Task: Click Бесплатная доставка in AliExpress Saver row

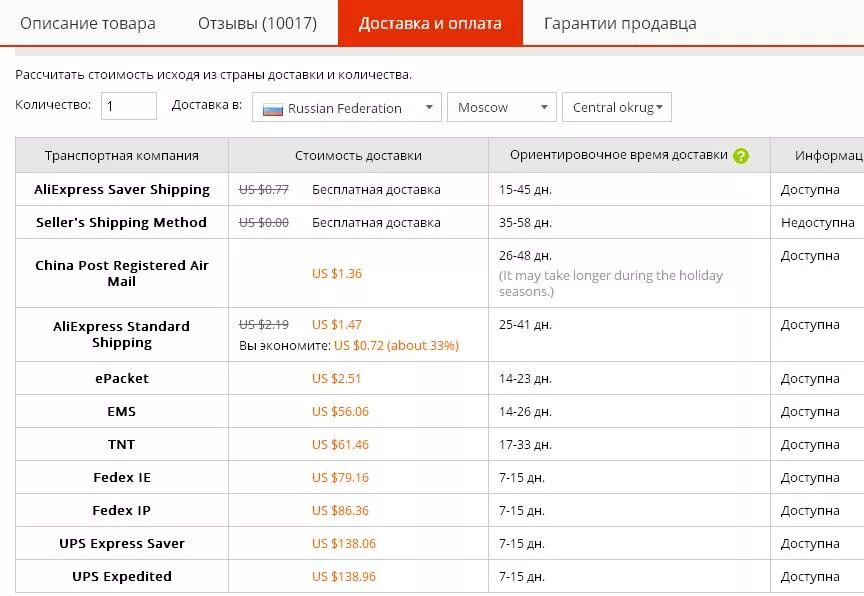Action: point(376,189)
